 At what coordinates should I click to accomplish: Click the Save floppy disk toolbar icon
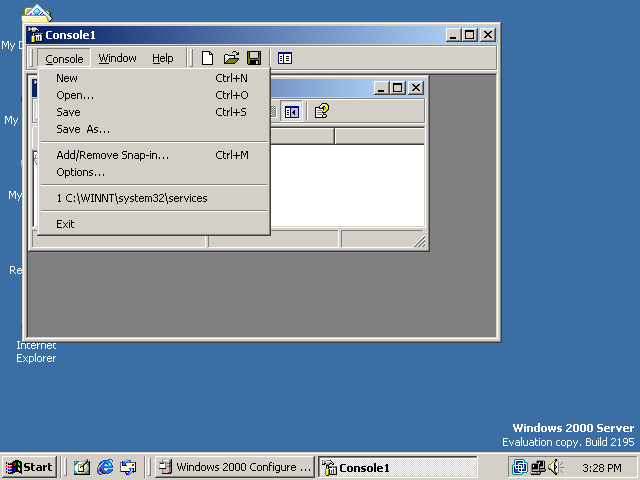tap(254, 58)
